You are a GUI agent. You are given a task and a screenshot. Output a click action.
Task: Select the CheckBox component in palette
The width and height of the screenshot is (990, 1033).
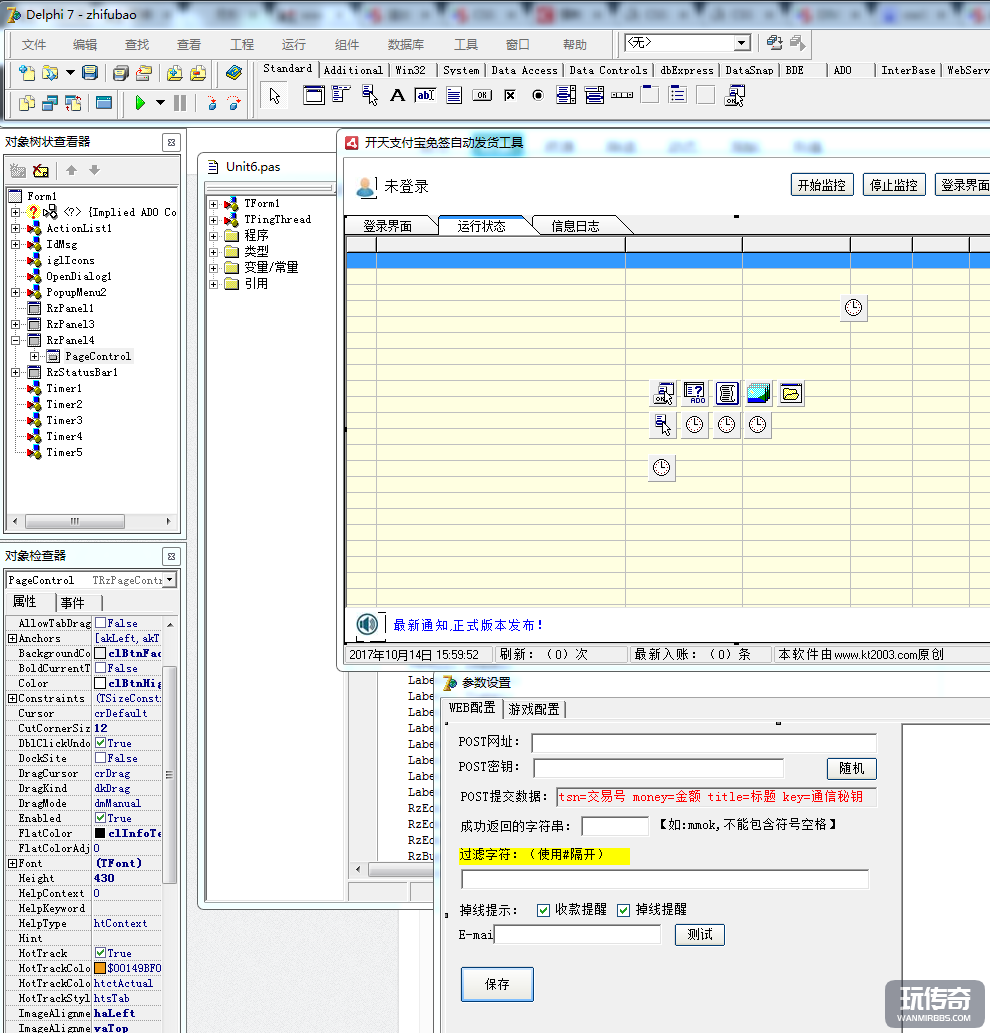510,95
